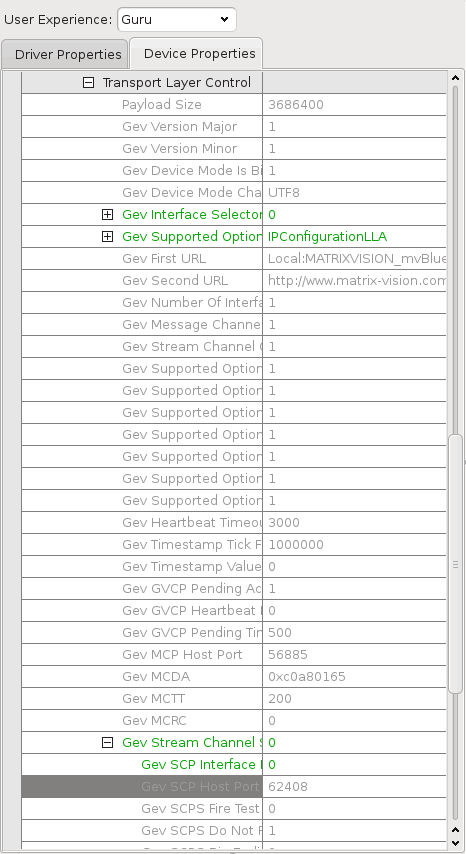Select the Device Properties tab

coord(197,53)
